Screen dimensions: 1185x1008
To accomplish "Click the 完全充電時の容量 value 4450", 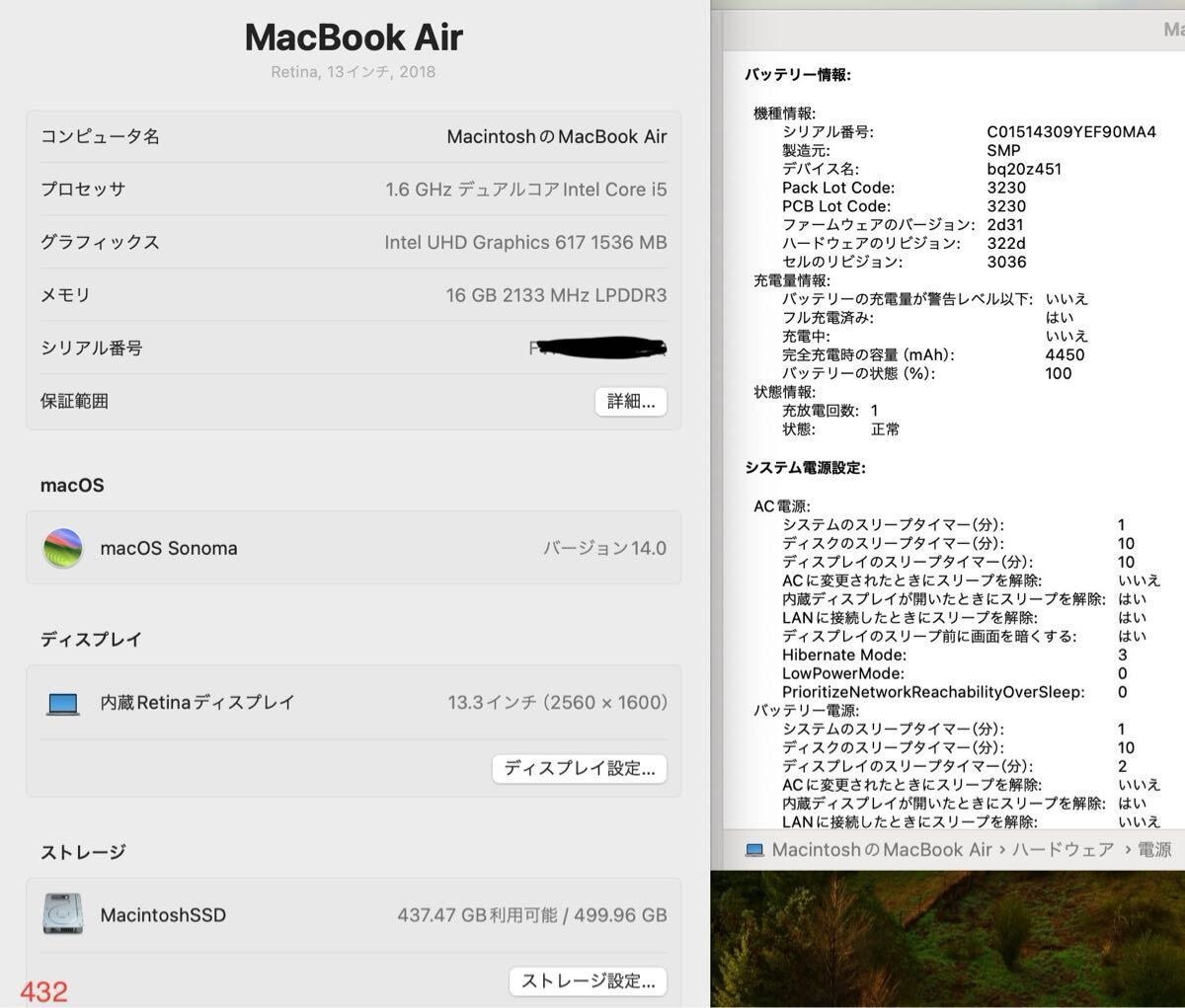I will 1065,354.
